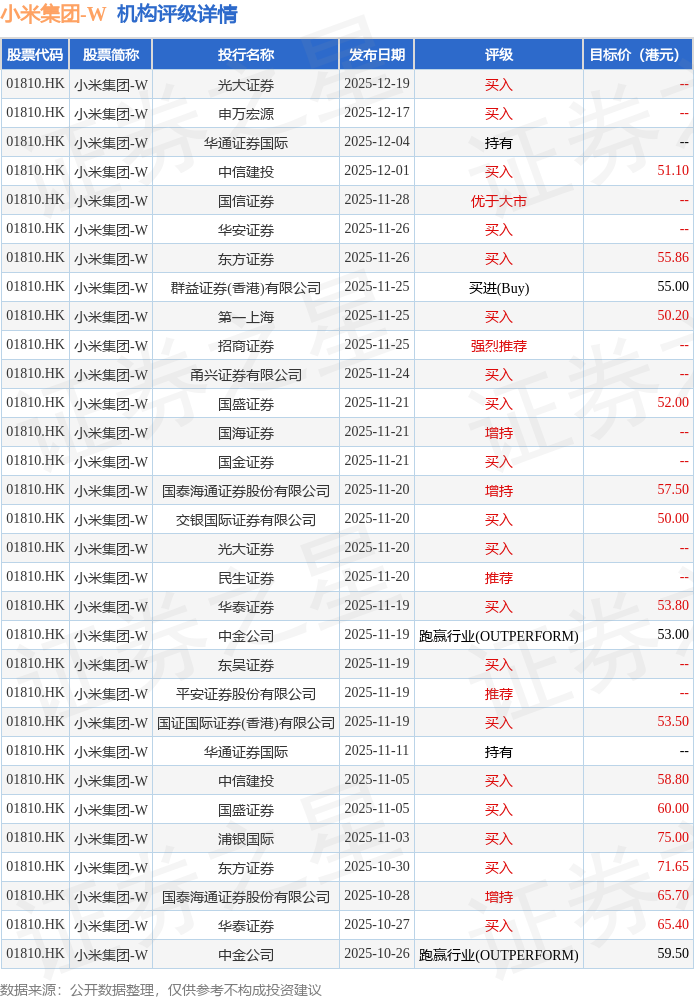Click target price 55.00
The width and height of the screenshot is (694, 999).
tap(673, 287)
